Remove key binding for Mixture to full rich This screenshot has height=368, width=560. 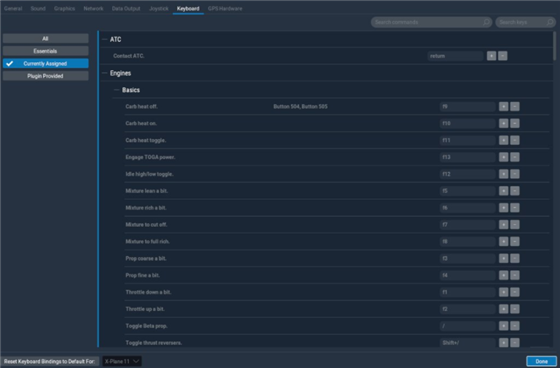pos(515,242)
